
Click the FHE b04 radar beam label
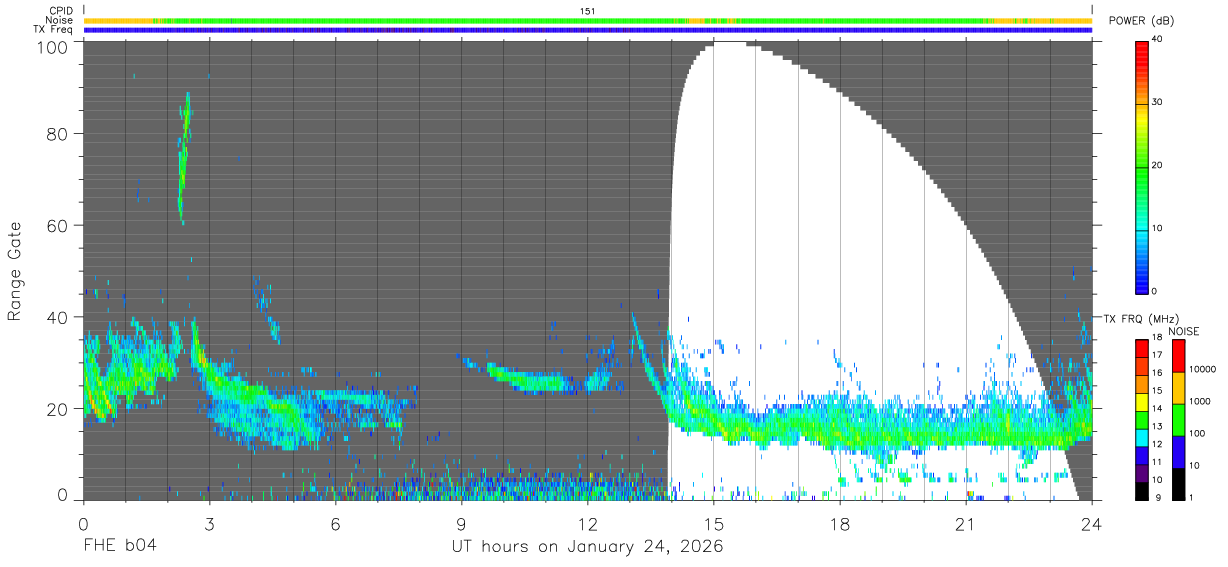(119, 547)
